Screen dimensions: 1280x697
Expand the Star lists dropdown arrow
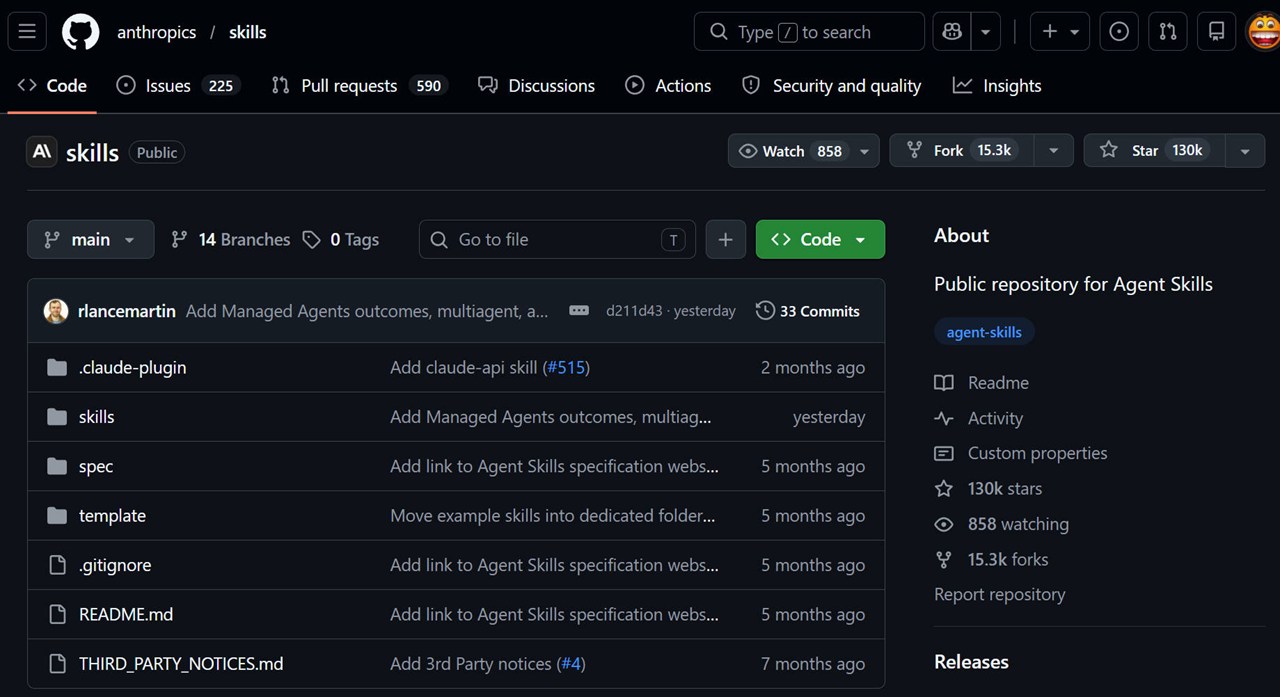click(x=1245, y=151)
